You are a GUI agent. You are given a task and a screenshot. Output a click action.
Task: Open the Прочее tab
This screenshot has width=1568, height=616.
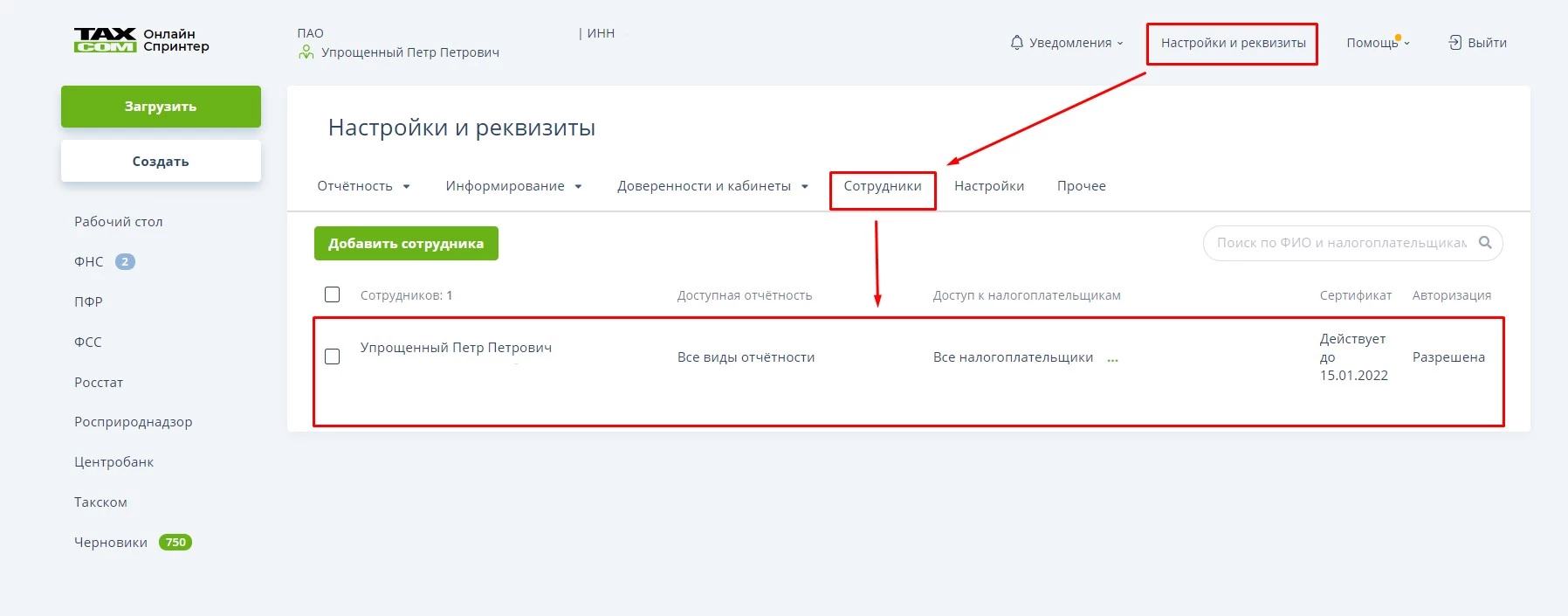click(x=1081, y=186)
